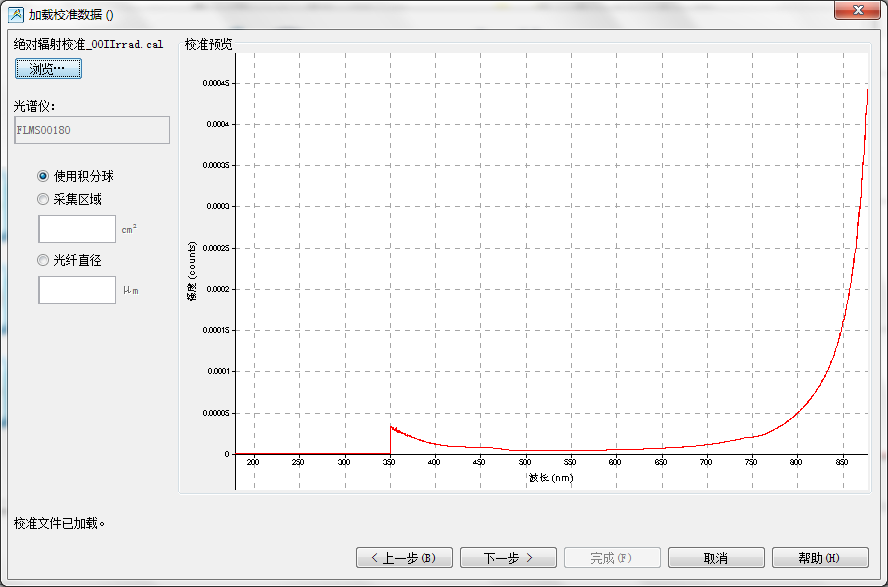Choose the 光纤直径 radio option

[x=43, y=260]
